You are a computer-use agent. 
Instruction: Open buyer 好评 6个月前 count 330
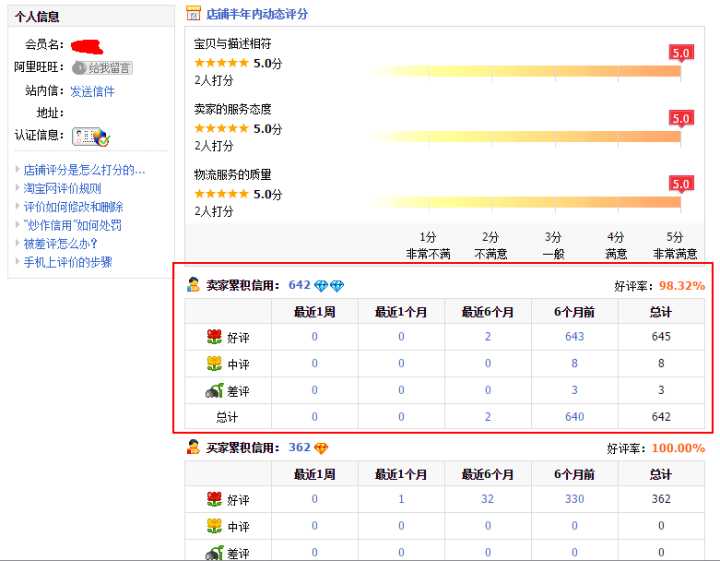[574, 499]
